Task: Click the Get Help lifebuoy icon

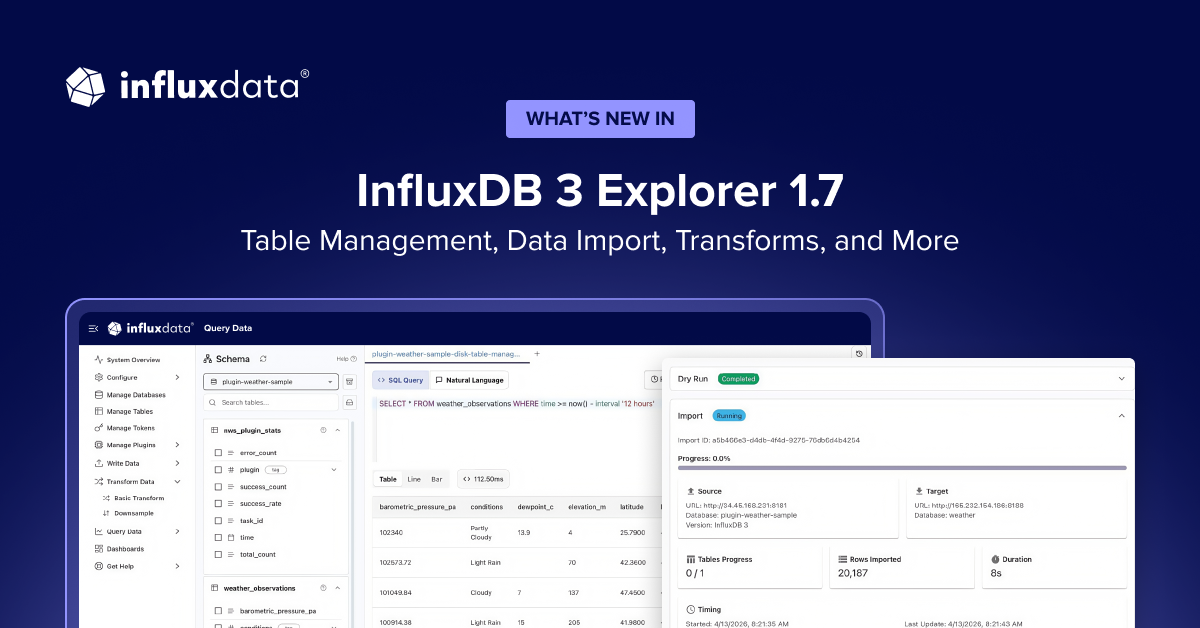Action: [x=98, y=566]
